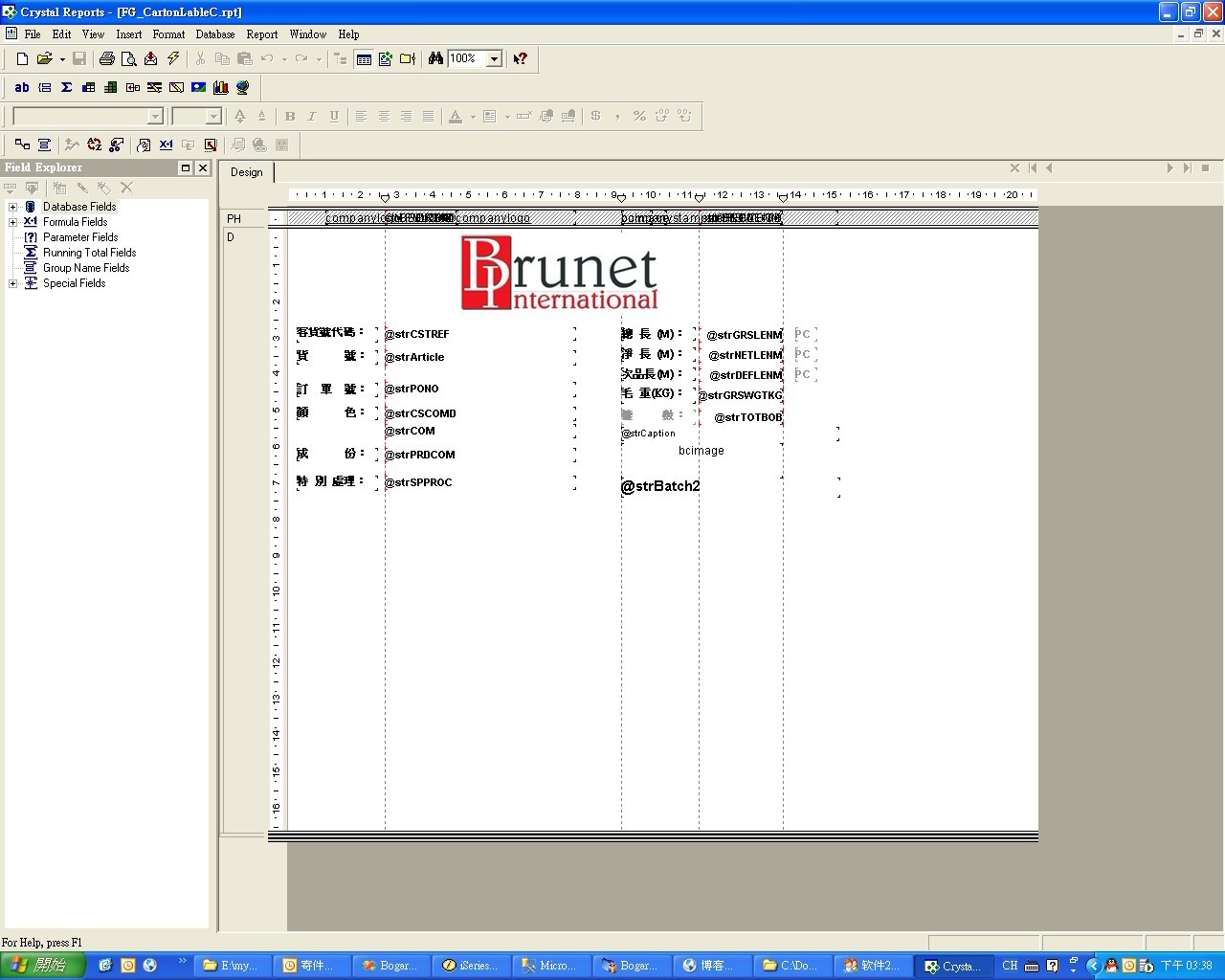Screen dimensions: 1225x980
Task: Toggle Align Left
Action: pos(361,116)
